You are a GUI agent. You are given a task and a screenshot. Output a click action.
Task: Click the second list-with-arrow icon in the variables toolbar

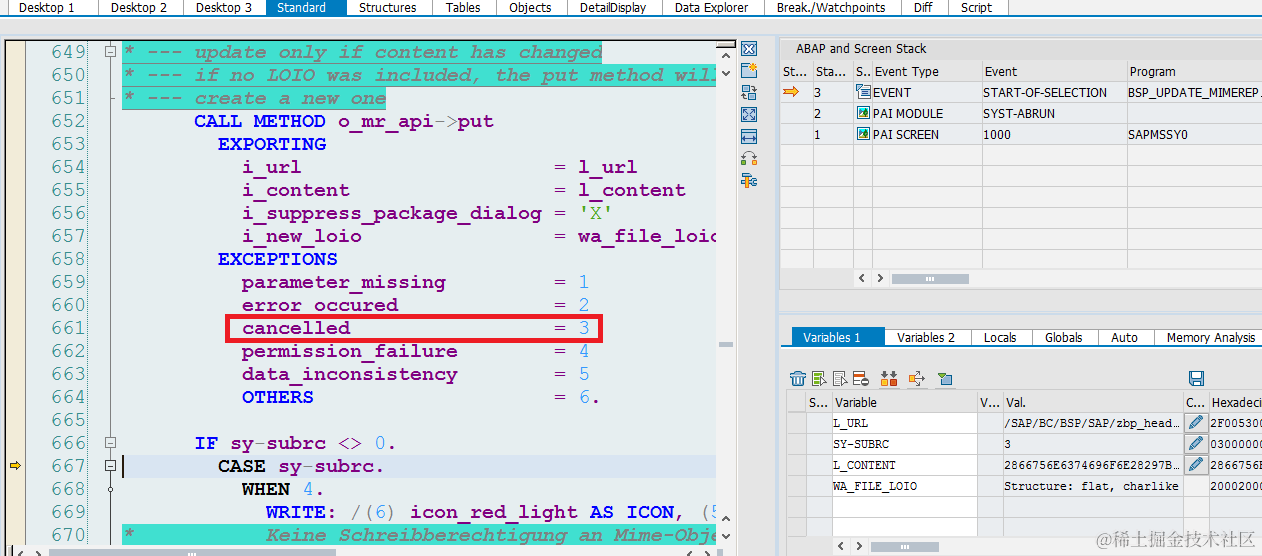pos(841,378)
